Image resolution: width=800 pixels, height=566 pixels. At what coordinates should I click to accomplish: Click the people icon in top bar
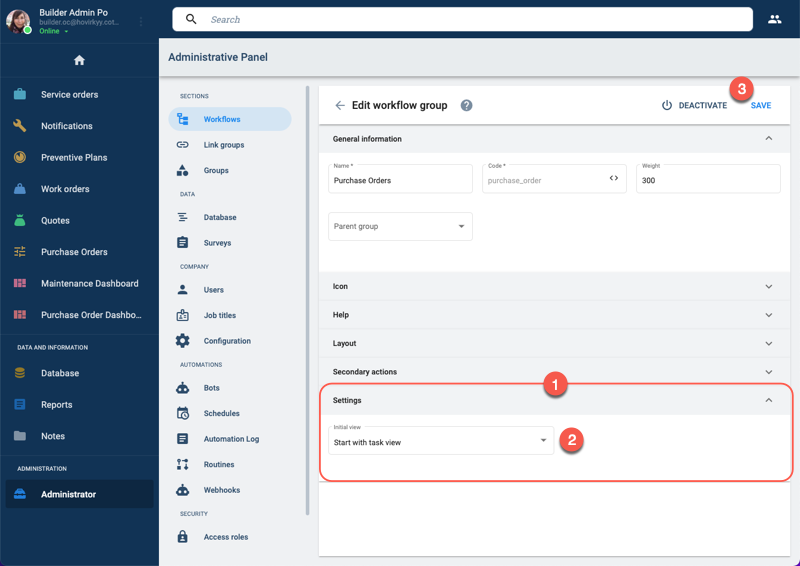[x=774, y=19]
